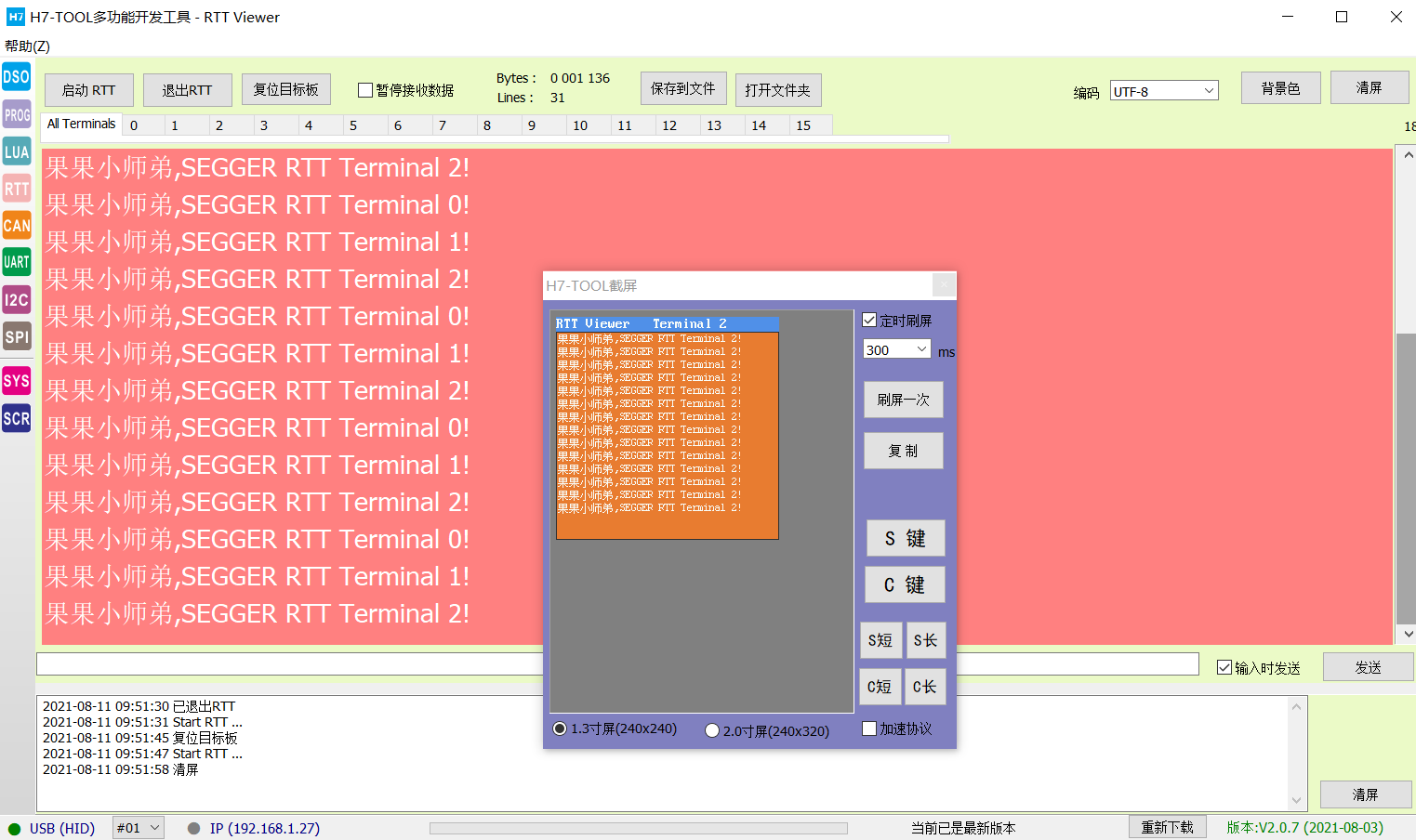Open the SPI module

(16, 337)
